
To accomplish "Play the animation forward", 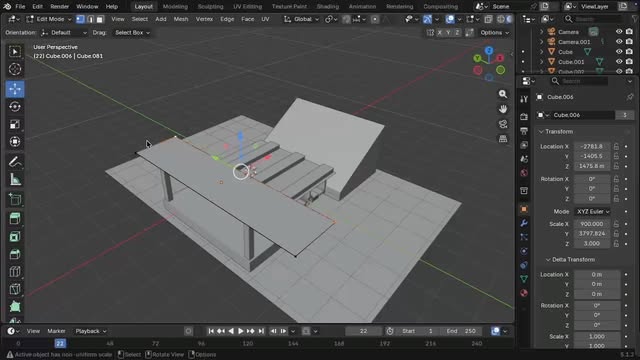I will (x=241, y=331).
